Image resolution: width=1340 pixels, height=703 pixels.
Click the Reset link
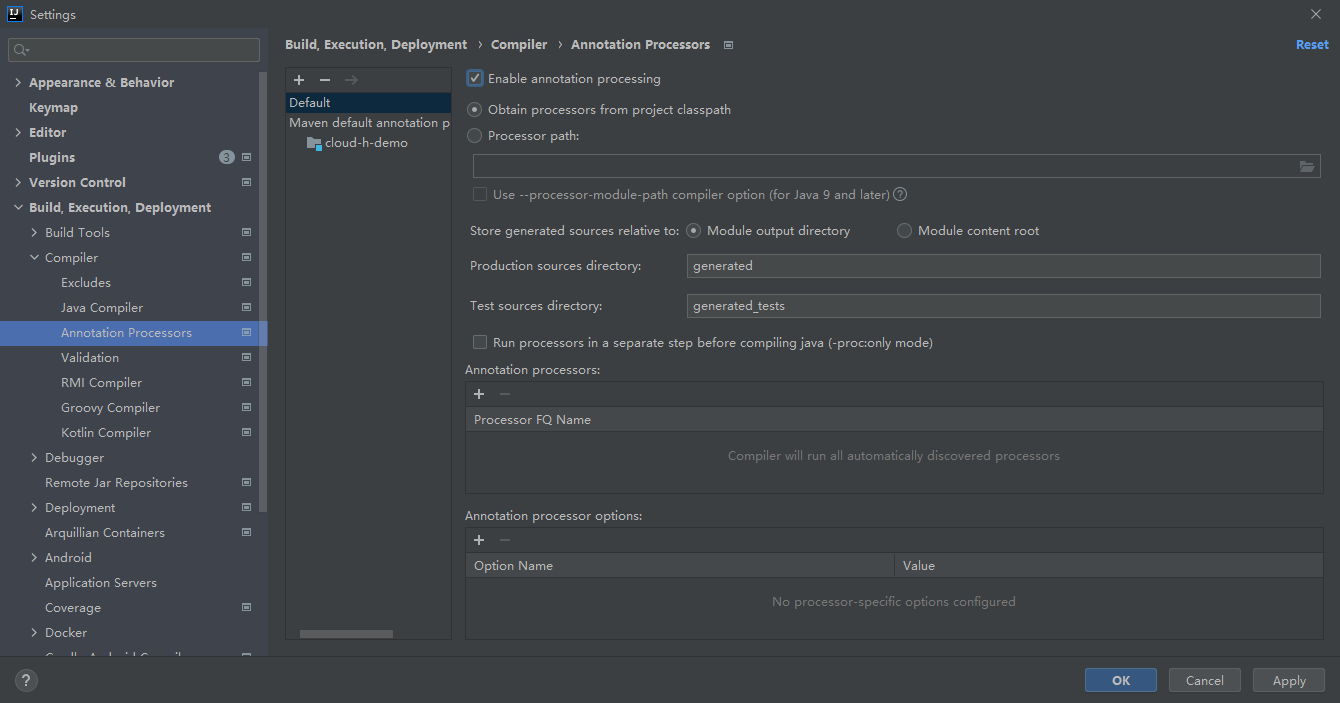[1312, 45]
